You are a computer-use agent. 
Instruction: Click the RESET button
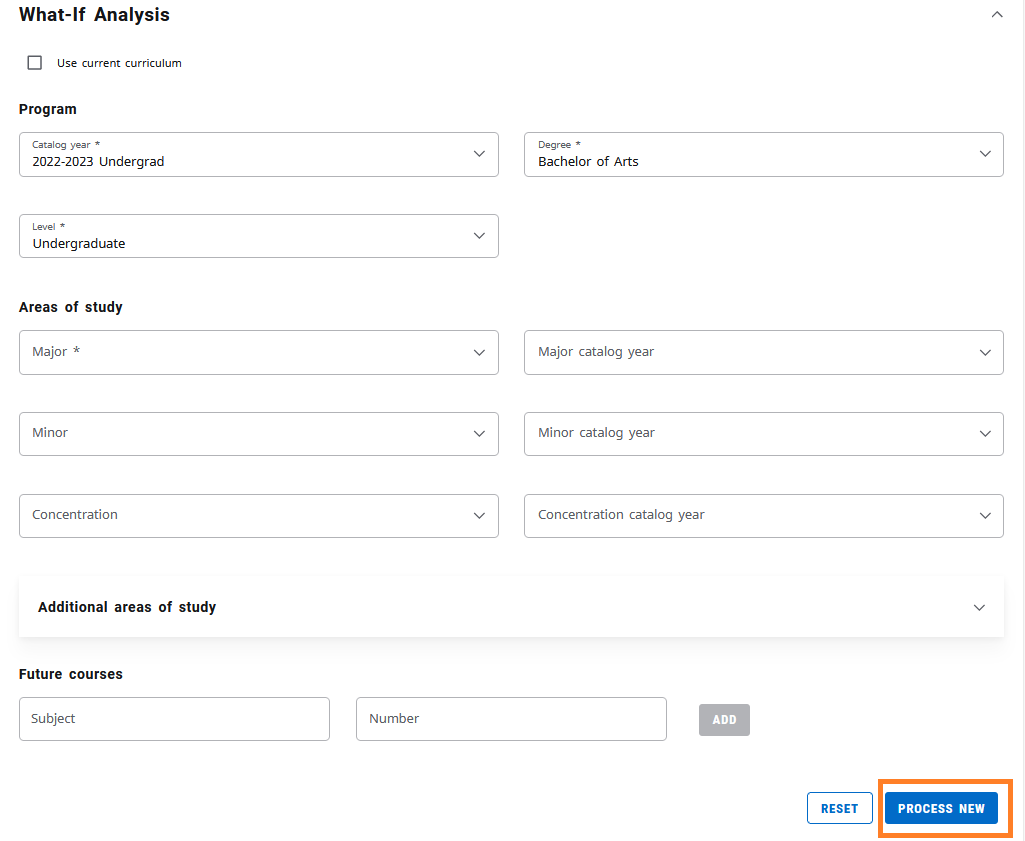tap(839, 808)
